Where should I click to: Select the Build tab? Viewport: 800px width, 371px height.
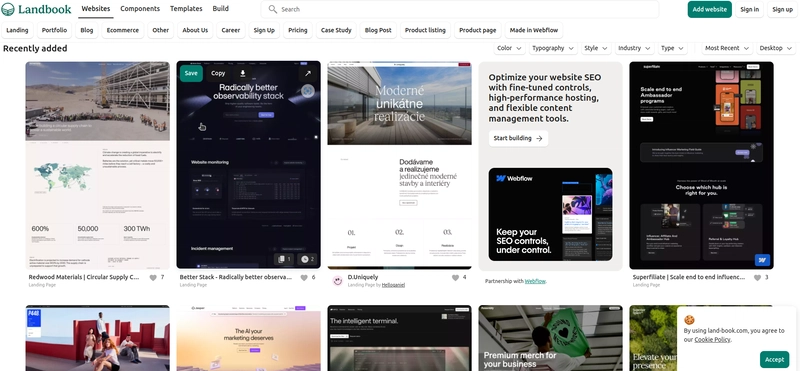(220, 9)
